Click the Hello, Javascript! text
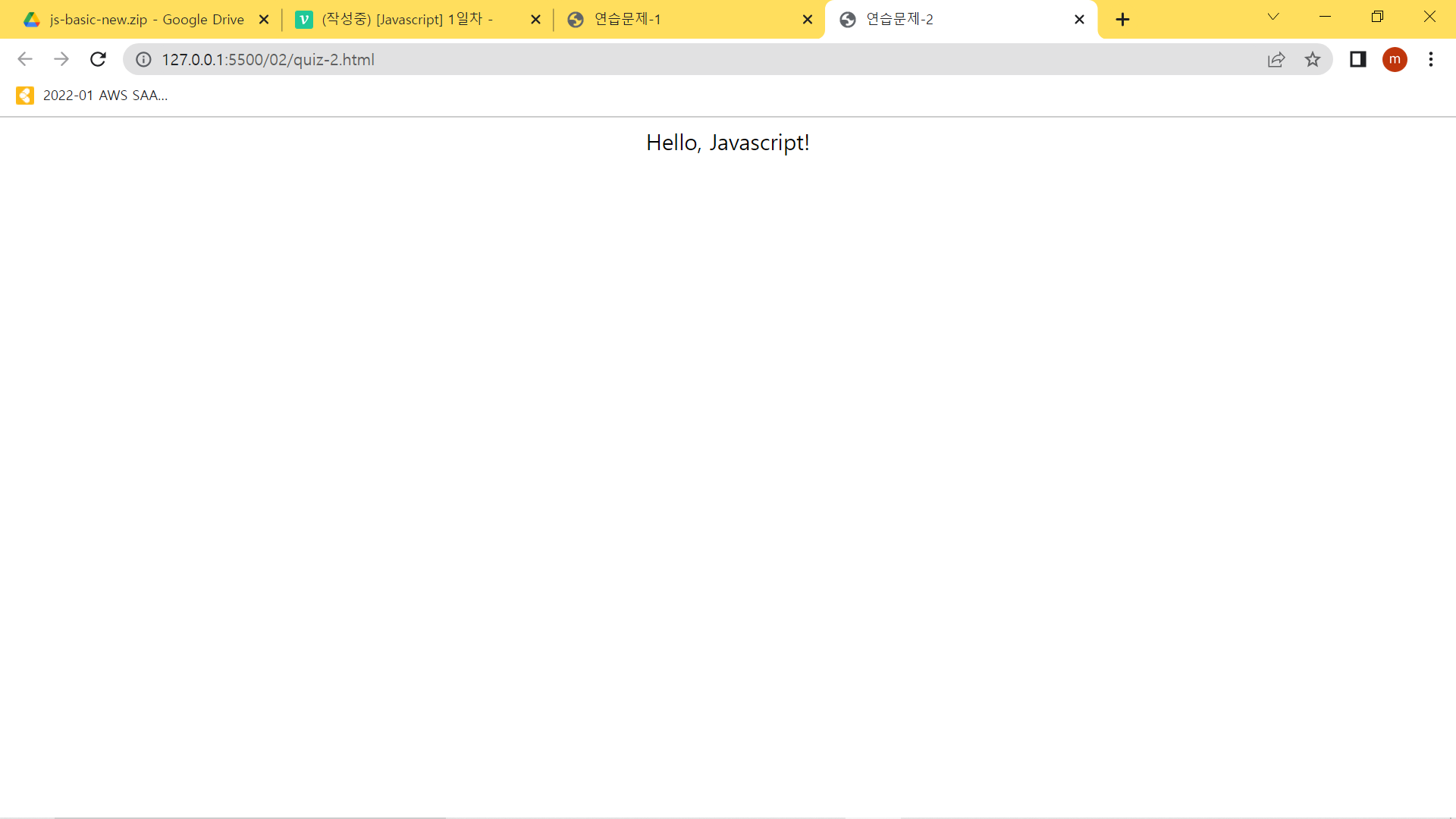The image size is (1456, 819). click(x=727, y=143)
